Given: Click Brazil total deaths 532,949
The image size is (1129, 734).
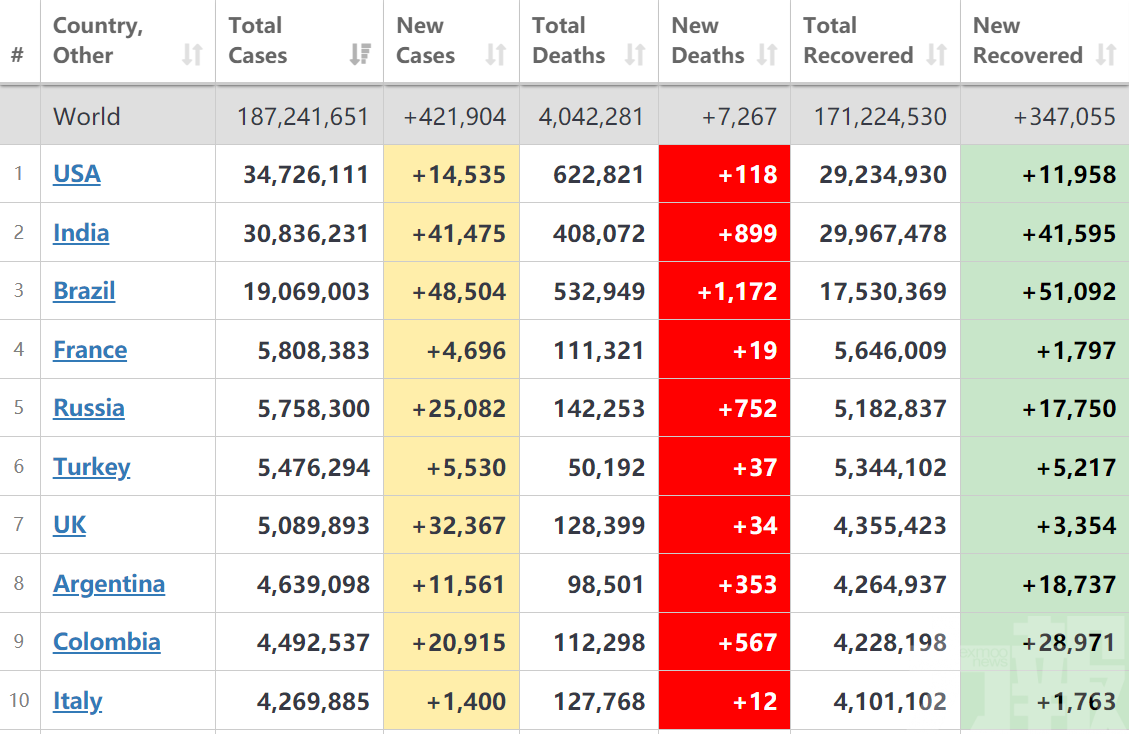Looking at the screenshot, I should (x=599, y=292).
